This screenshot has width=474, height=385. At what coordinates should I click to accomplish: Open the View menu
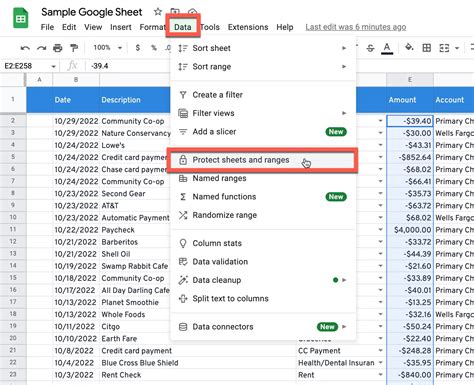coord(93,27)
